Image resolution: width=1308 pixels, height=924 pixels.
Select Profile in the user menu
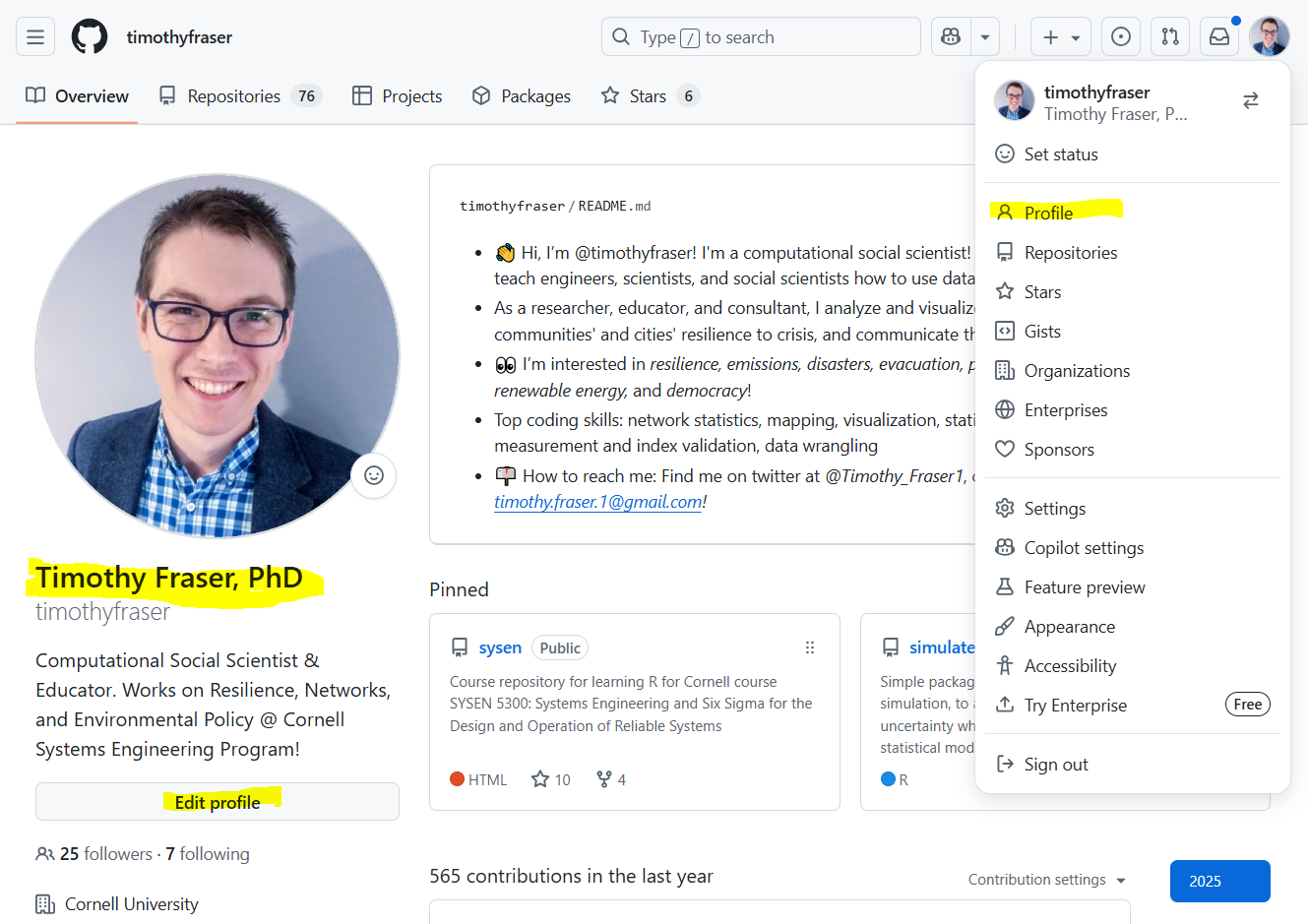pos(1133,213)
